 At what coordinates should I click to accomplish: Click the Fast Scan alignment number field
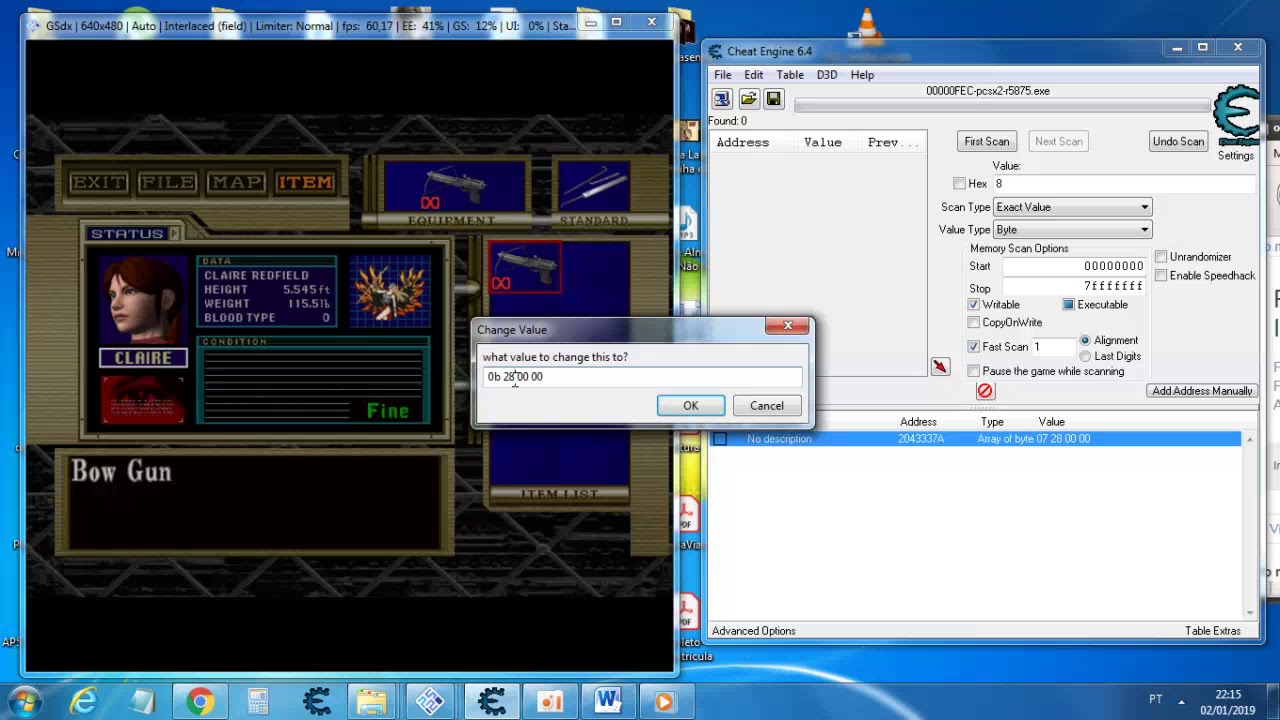[x=1053, y=347]
